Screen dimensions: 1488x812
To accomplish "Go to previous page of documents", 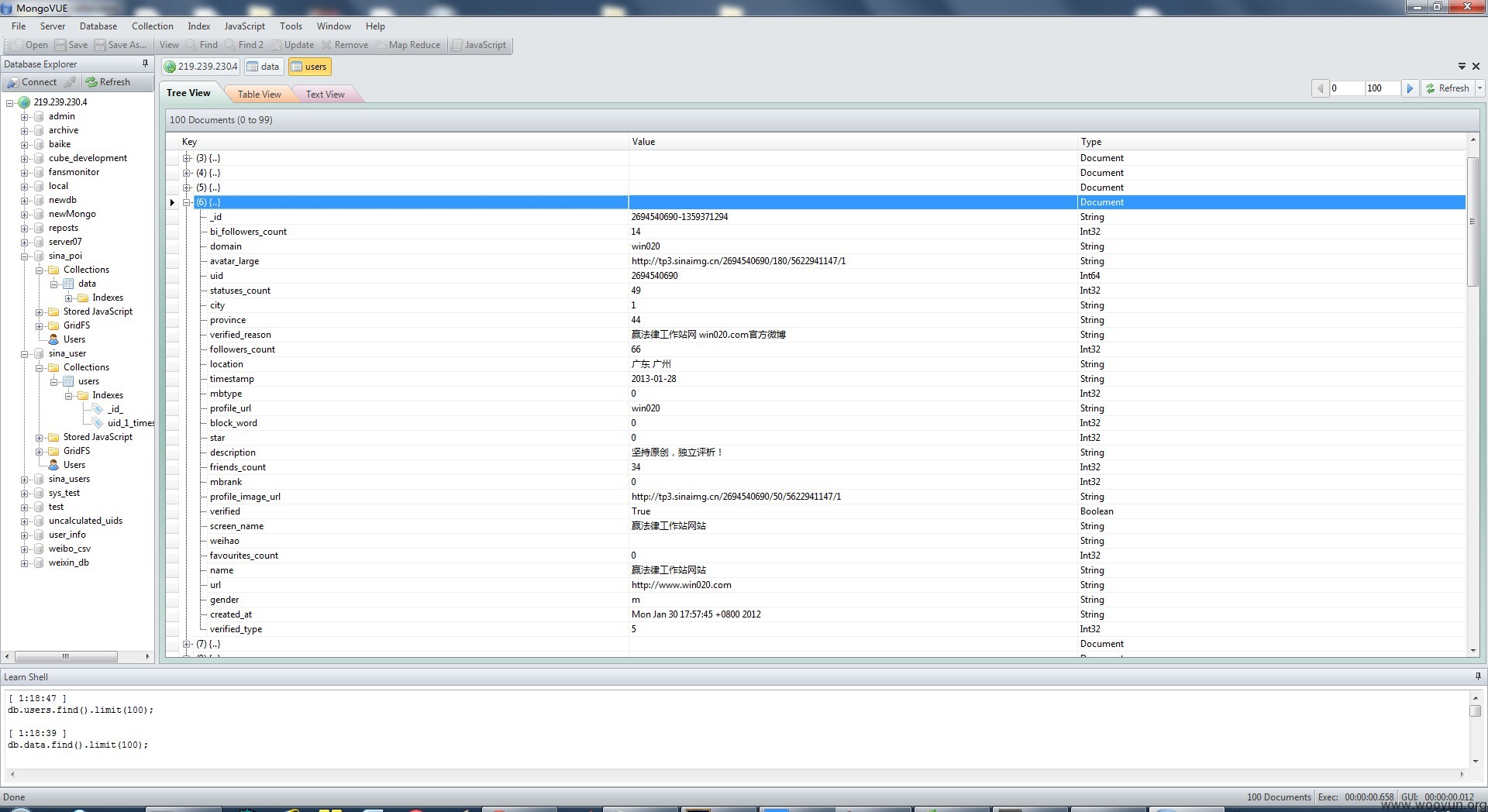I will click(1320, 88).
